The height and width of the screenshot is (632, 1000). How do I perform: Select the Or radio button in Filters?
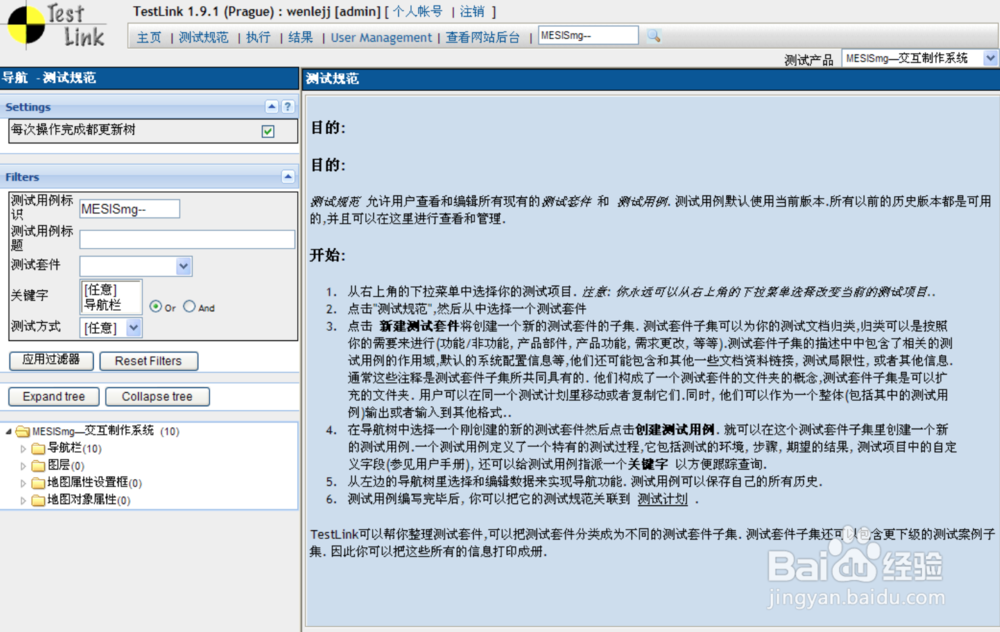point(158,307)
